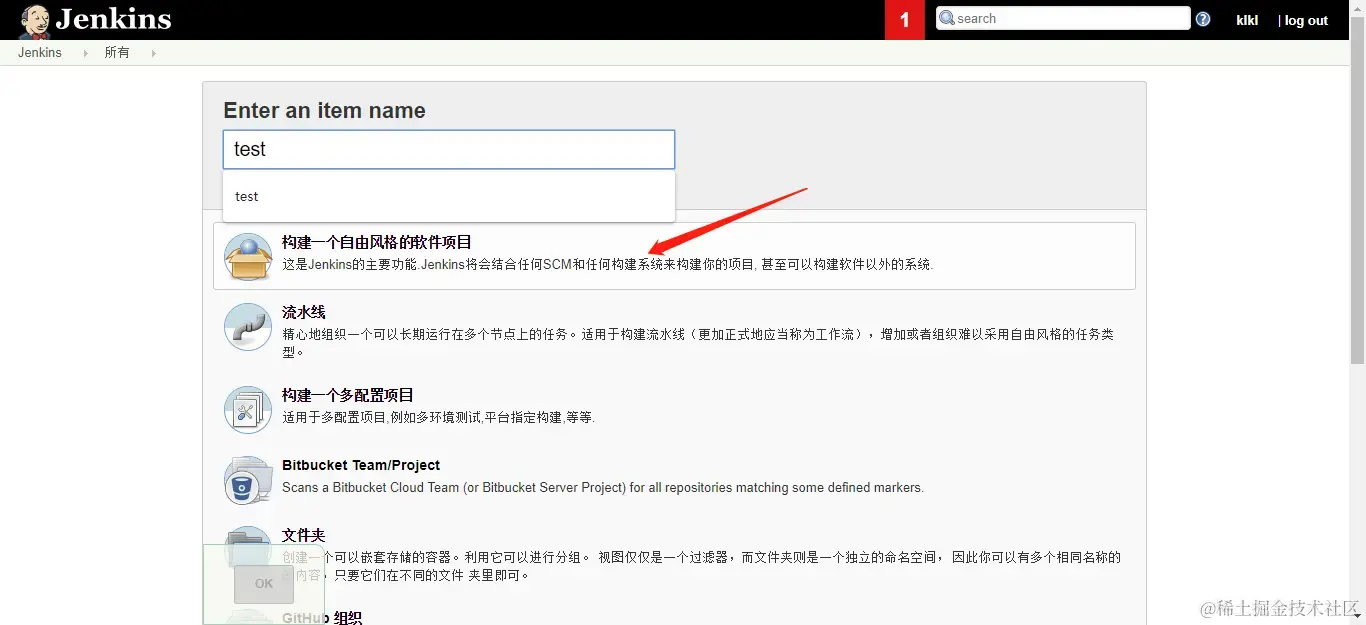Viewport: 1366px width, 625px height.
Task: Click the Jenkins butler logo icon
Action: tap(35, 20)
